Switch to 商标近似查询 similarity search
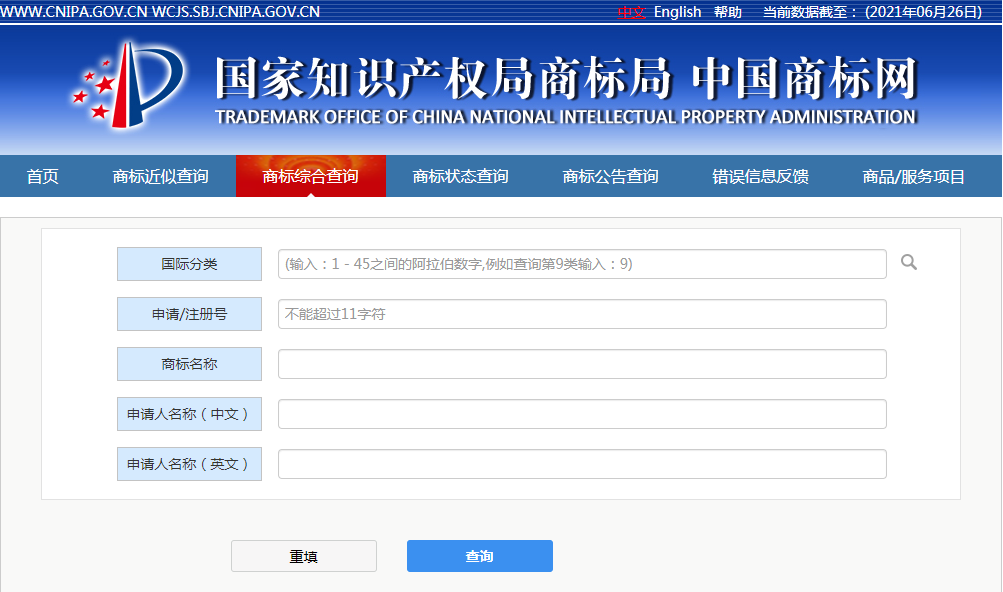The image size is (1003, 592). pos(161,175)
